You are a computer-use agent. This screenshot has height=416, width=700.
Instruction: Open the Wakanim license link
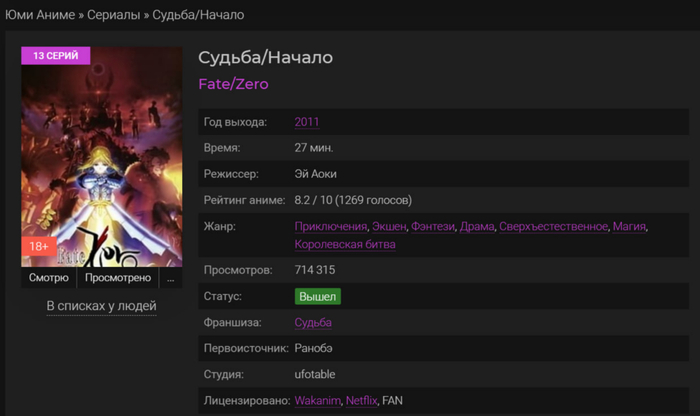click(x=317, y=400)
